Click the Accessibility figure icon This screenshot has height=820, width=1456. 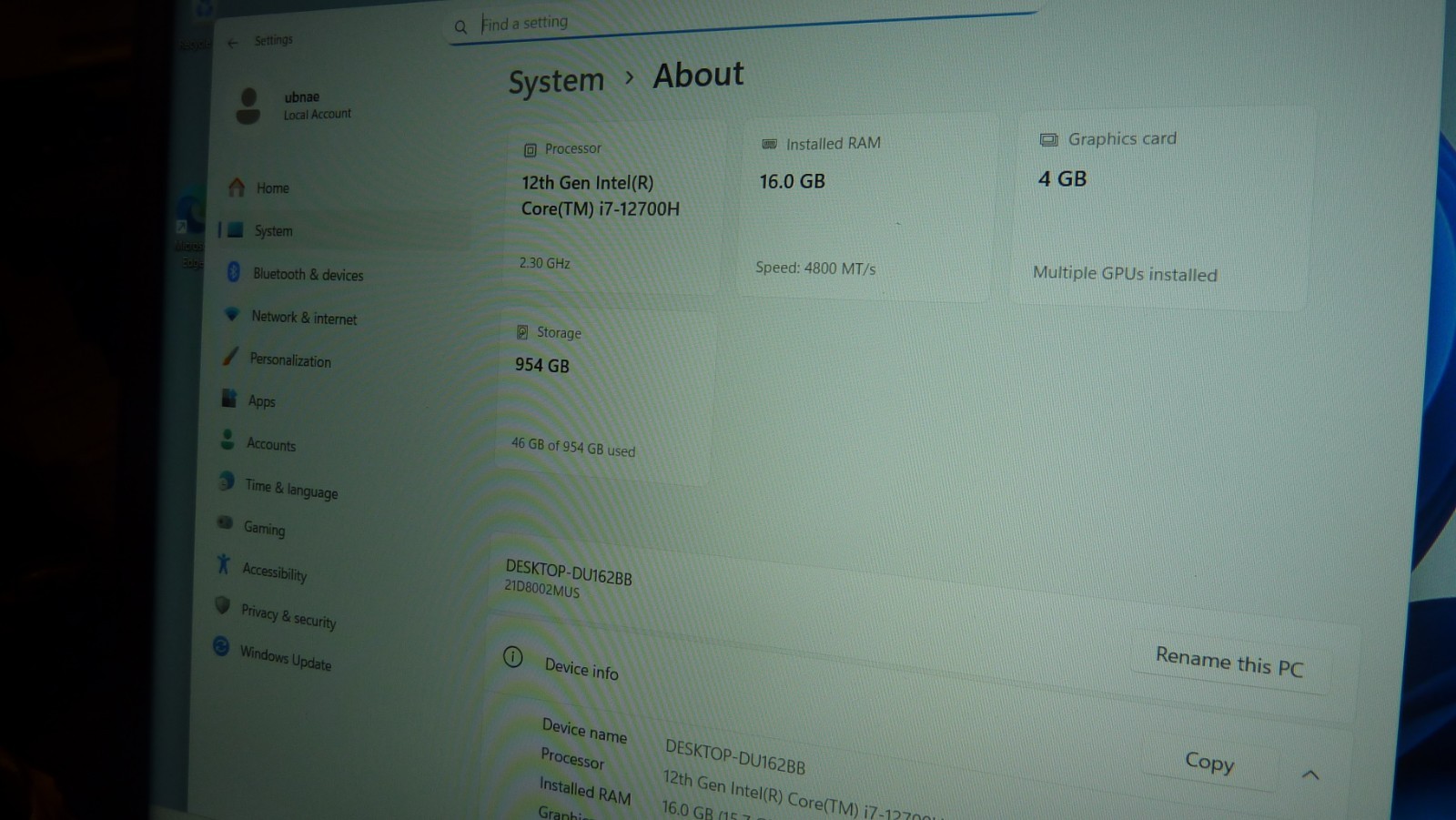tap(223, 564)
